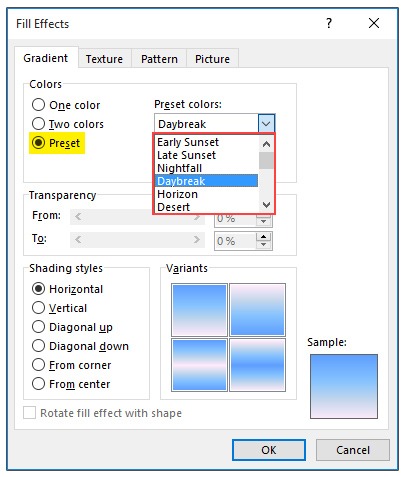Select the bottom-left gradient variant

coord(199,365)
